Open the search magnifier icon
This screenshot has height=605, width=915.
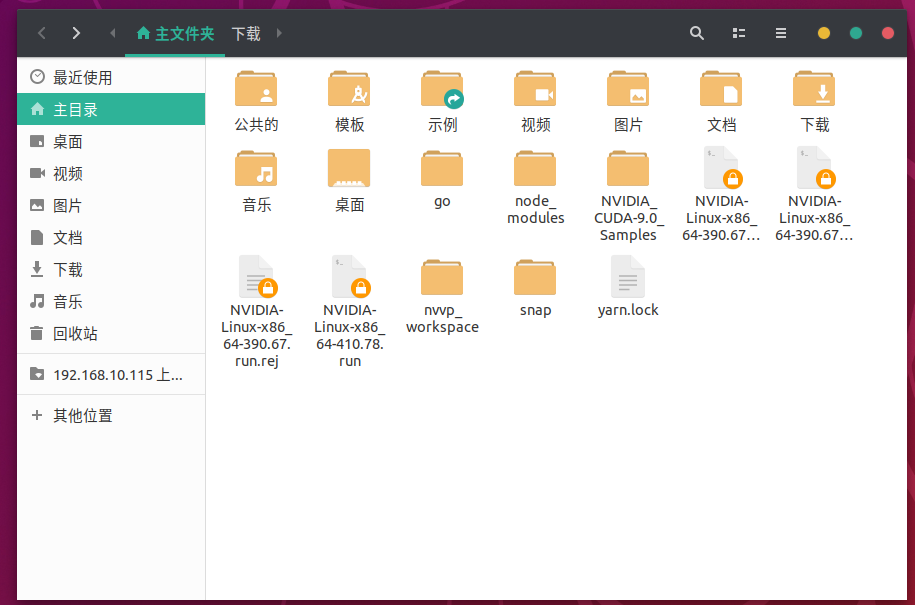[x=697, y=33]
